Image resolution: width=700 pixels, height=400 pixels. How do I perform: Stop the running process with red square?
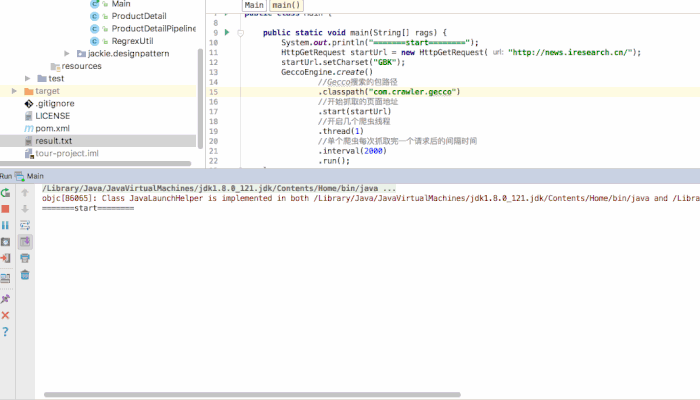coord(5,209)
